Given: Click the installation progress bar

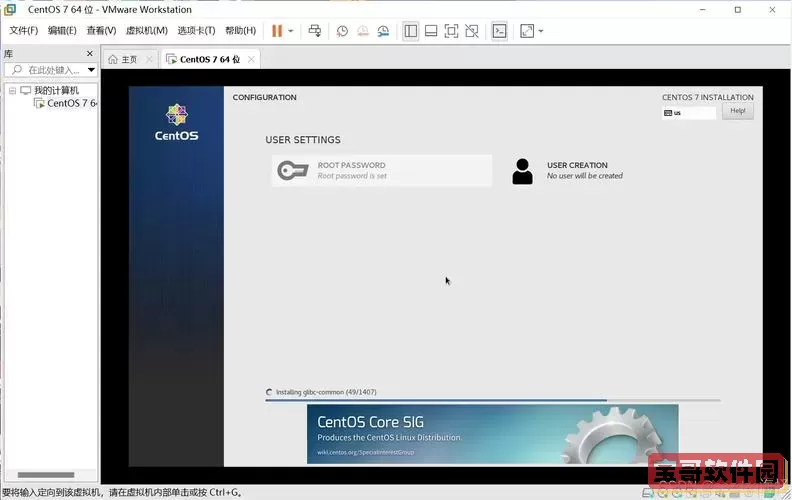Looking at the screenshot, I should 492,400.
